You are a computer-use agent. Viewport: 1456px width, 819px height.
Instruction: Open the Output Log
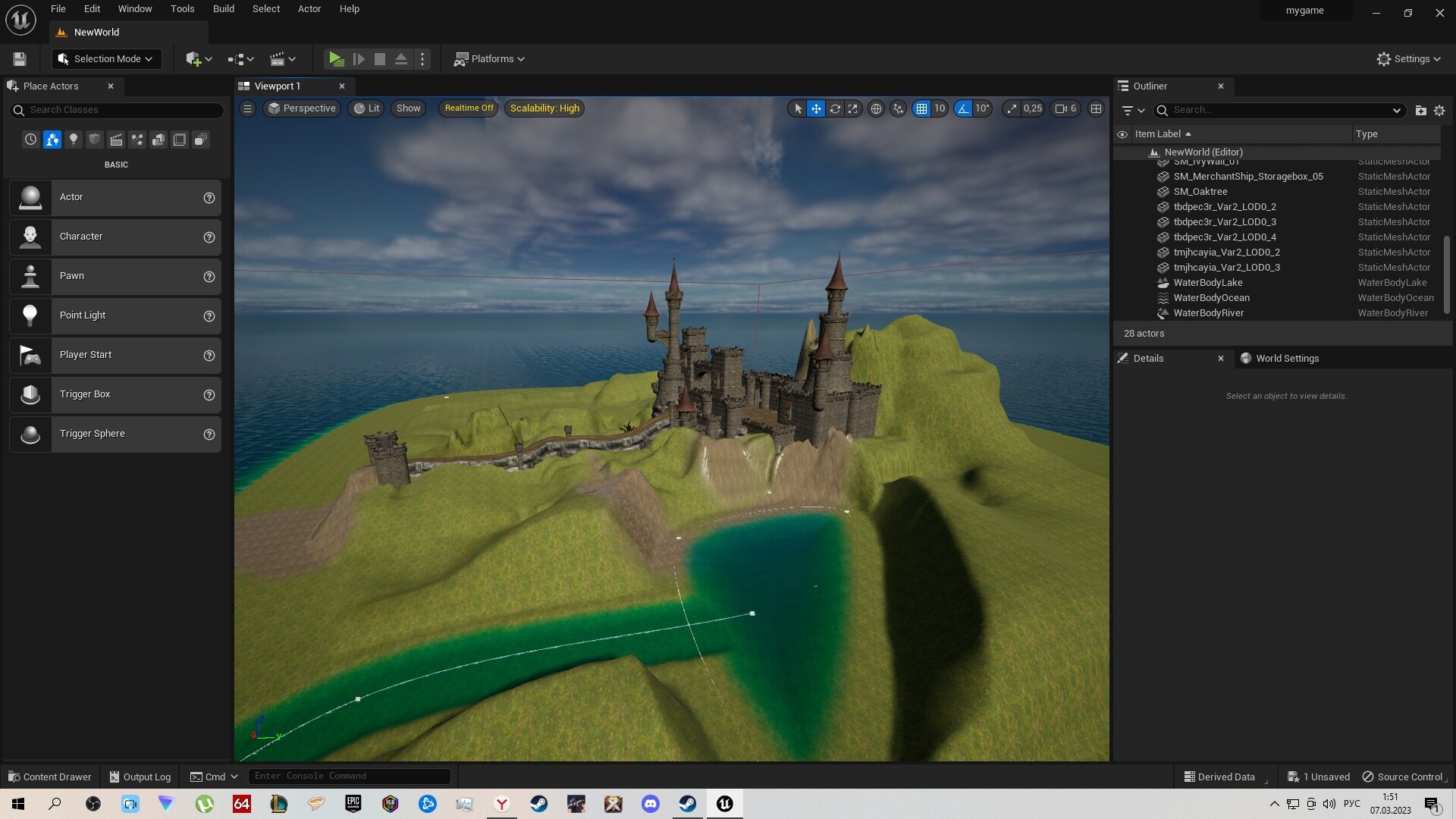point(140,777)
